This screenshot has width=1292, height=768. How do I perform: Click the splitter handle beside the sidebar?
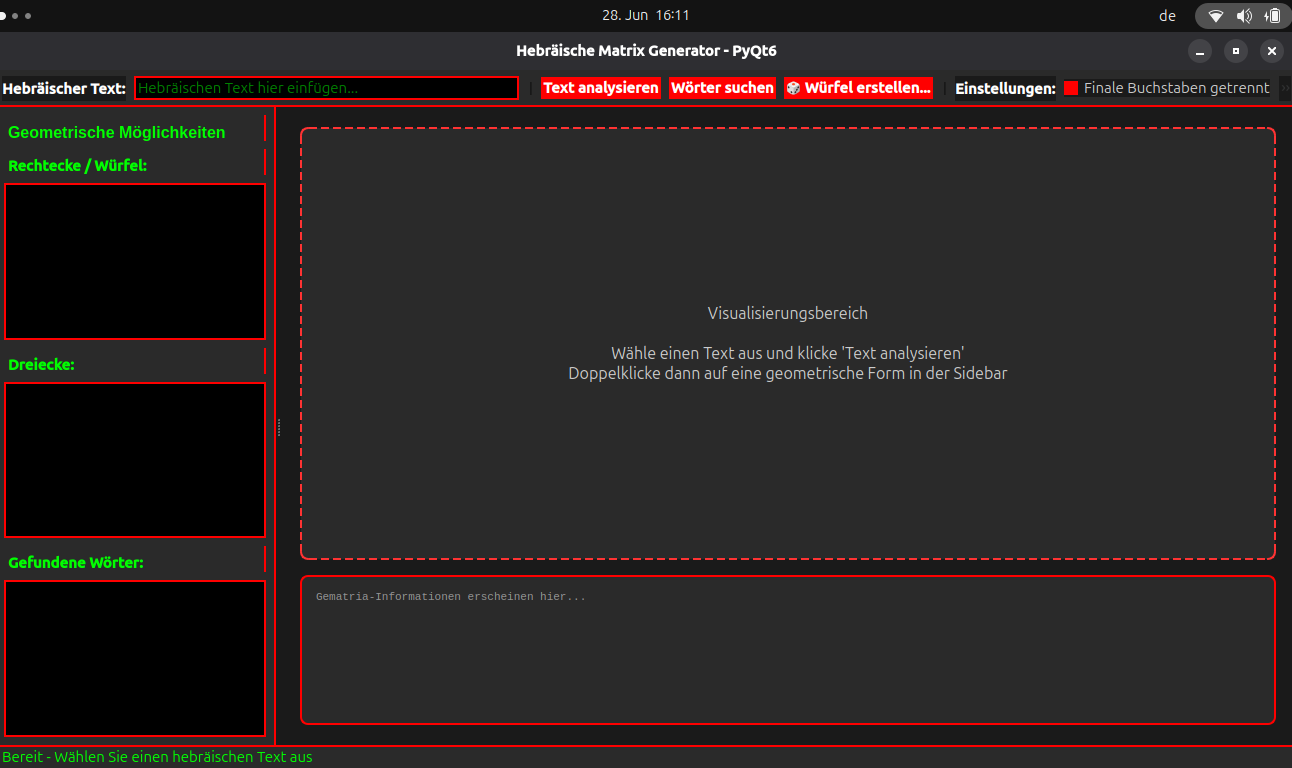point(279,427)
